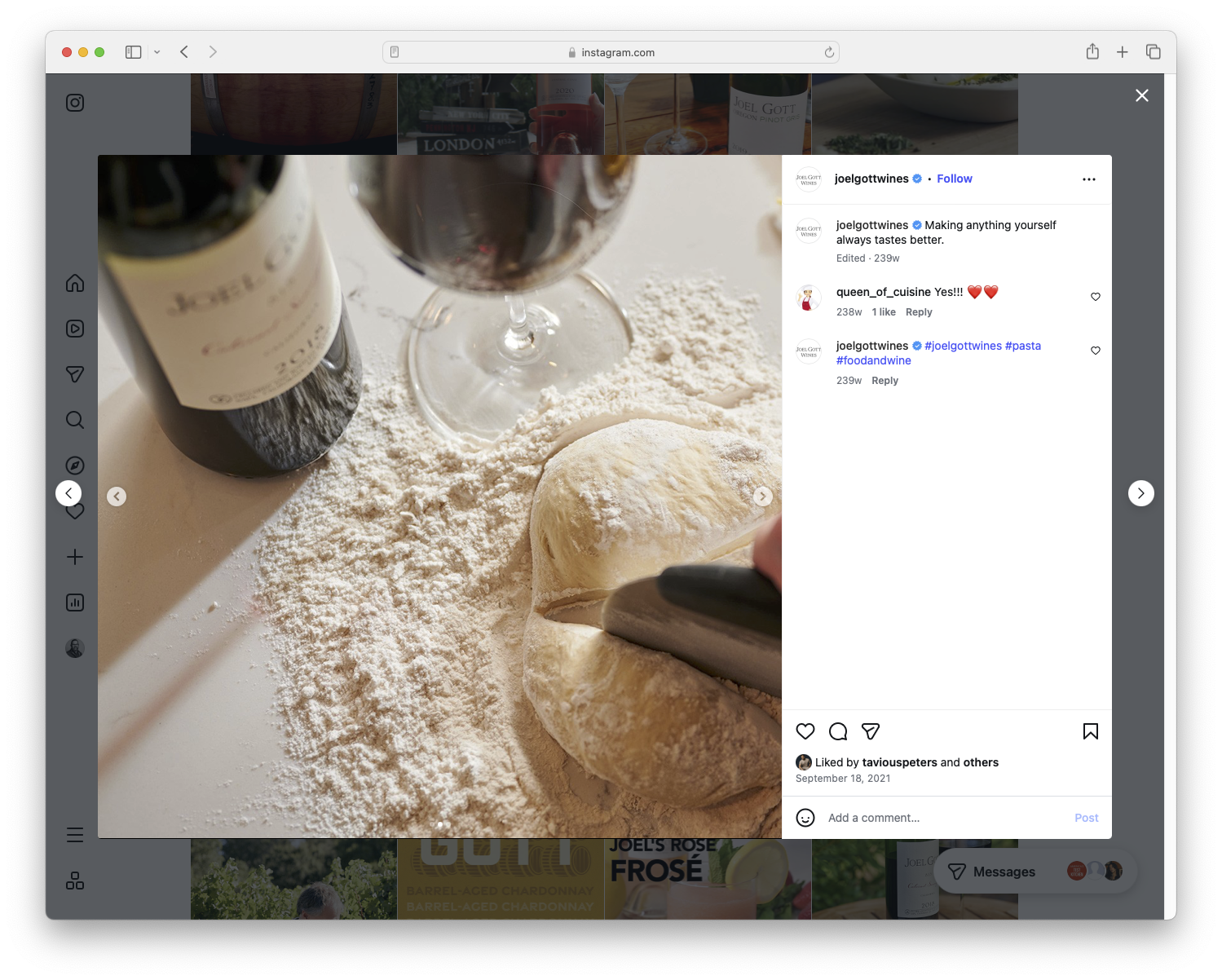
Task: Show previous carousel image
Action: coord(117,497)
